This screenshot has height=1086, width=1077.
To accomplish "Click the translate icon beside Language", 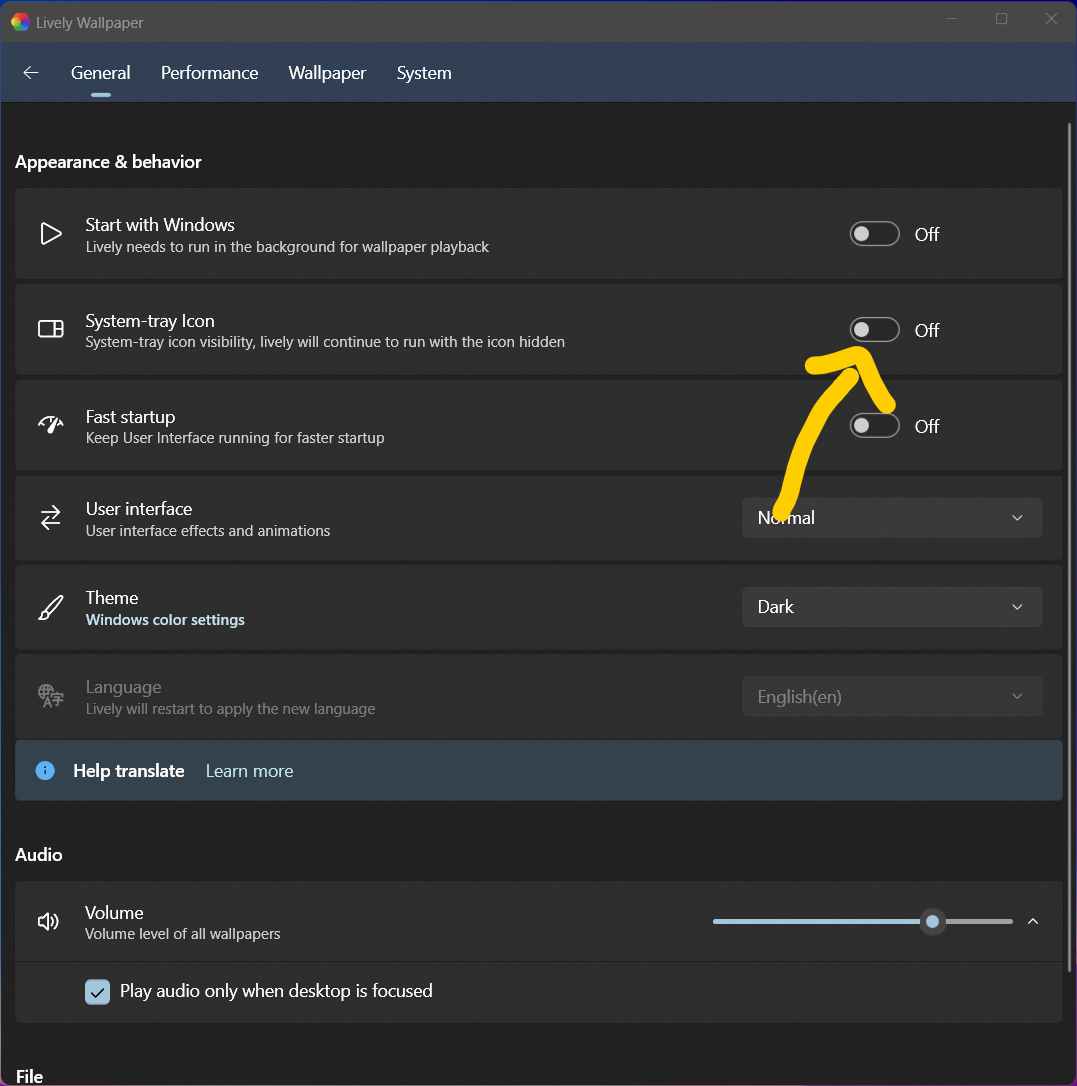I will click(51, 695).
